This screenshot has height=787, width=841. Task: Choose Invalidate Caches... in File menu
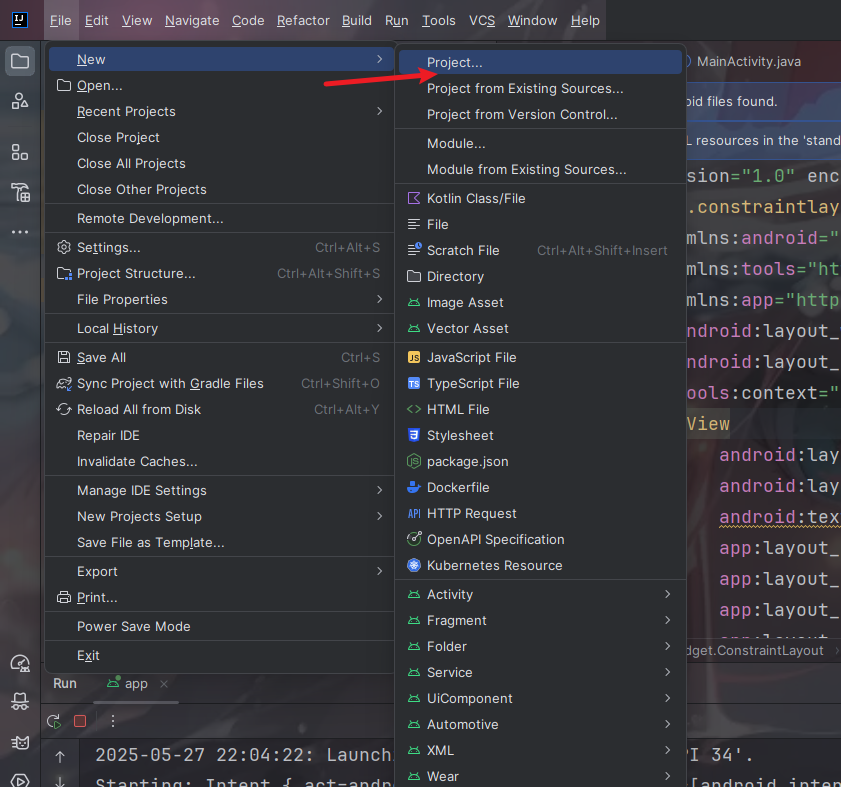coord(220,461)
